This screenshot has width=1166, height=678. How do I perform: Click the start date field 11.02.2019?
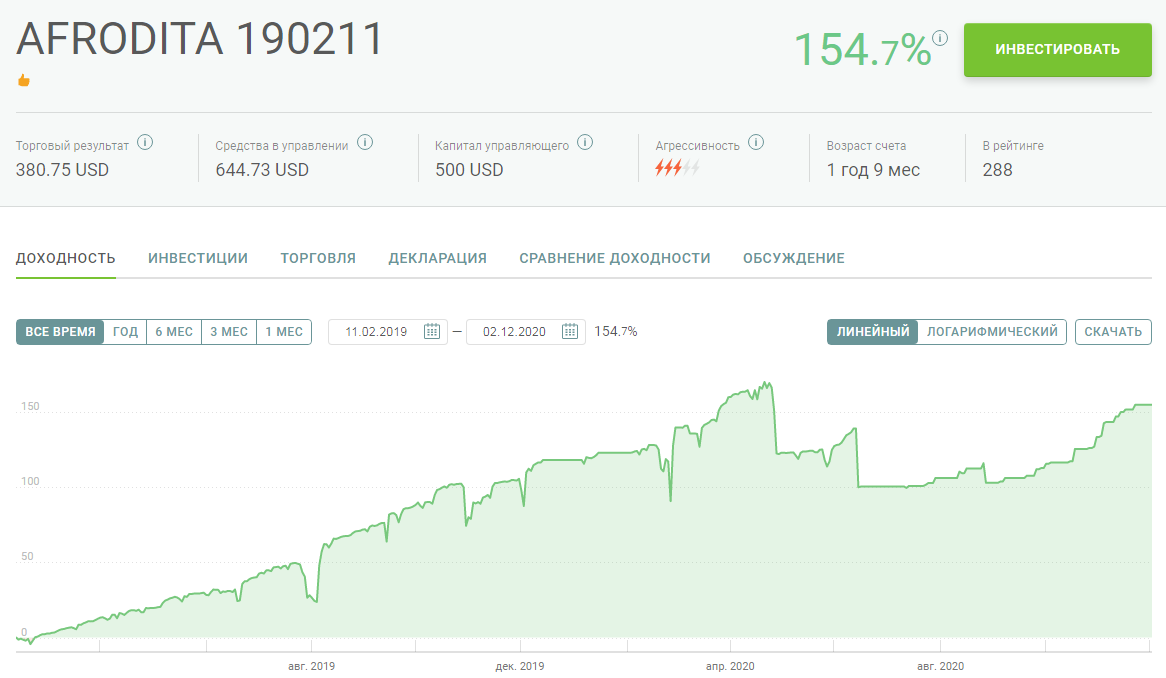pos(387,332)
